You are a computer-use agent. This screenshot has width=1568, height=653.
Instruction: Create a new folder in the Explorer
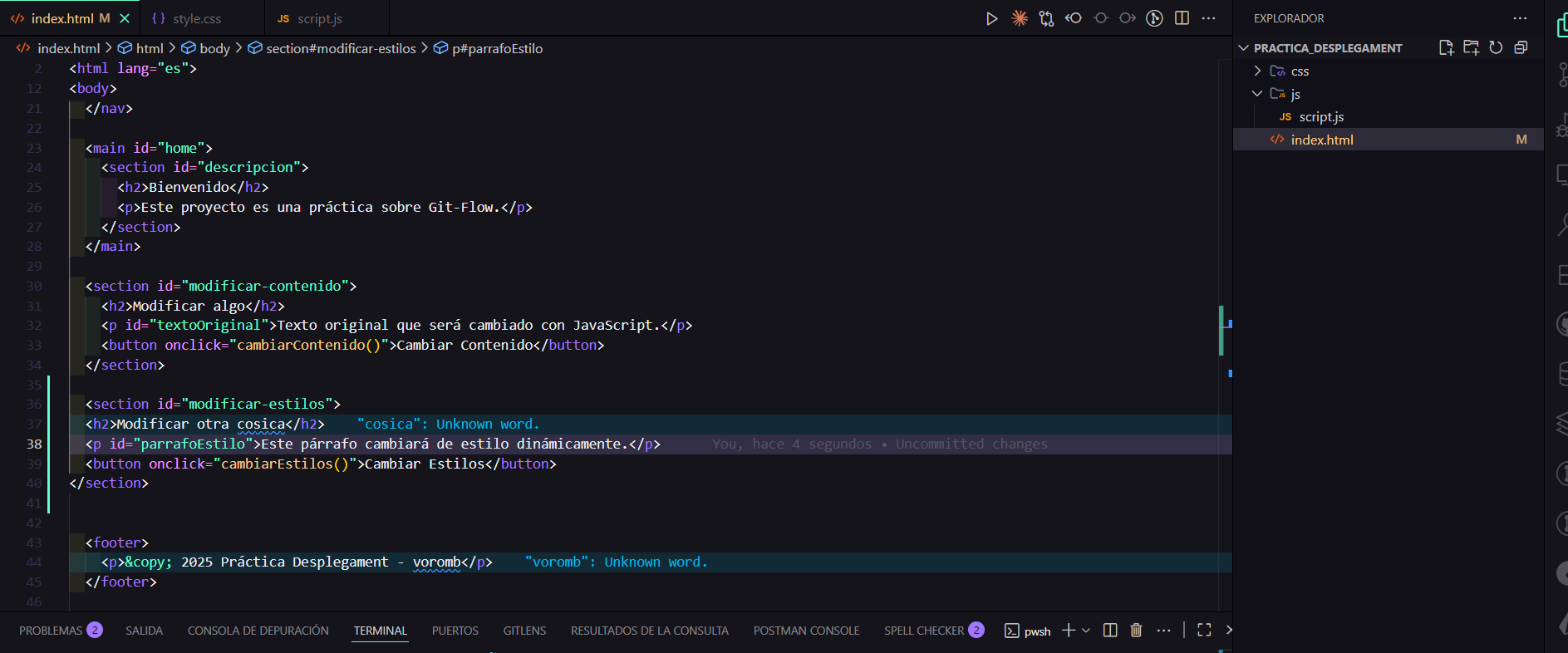tap(1471, 47)
